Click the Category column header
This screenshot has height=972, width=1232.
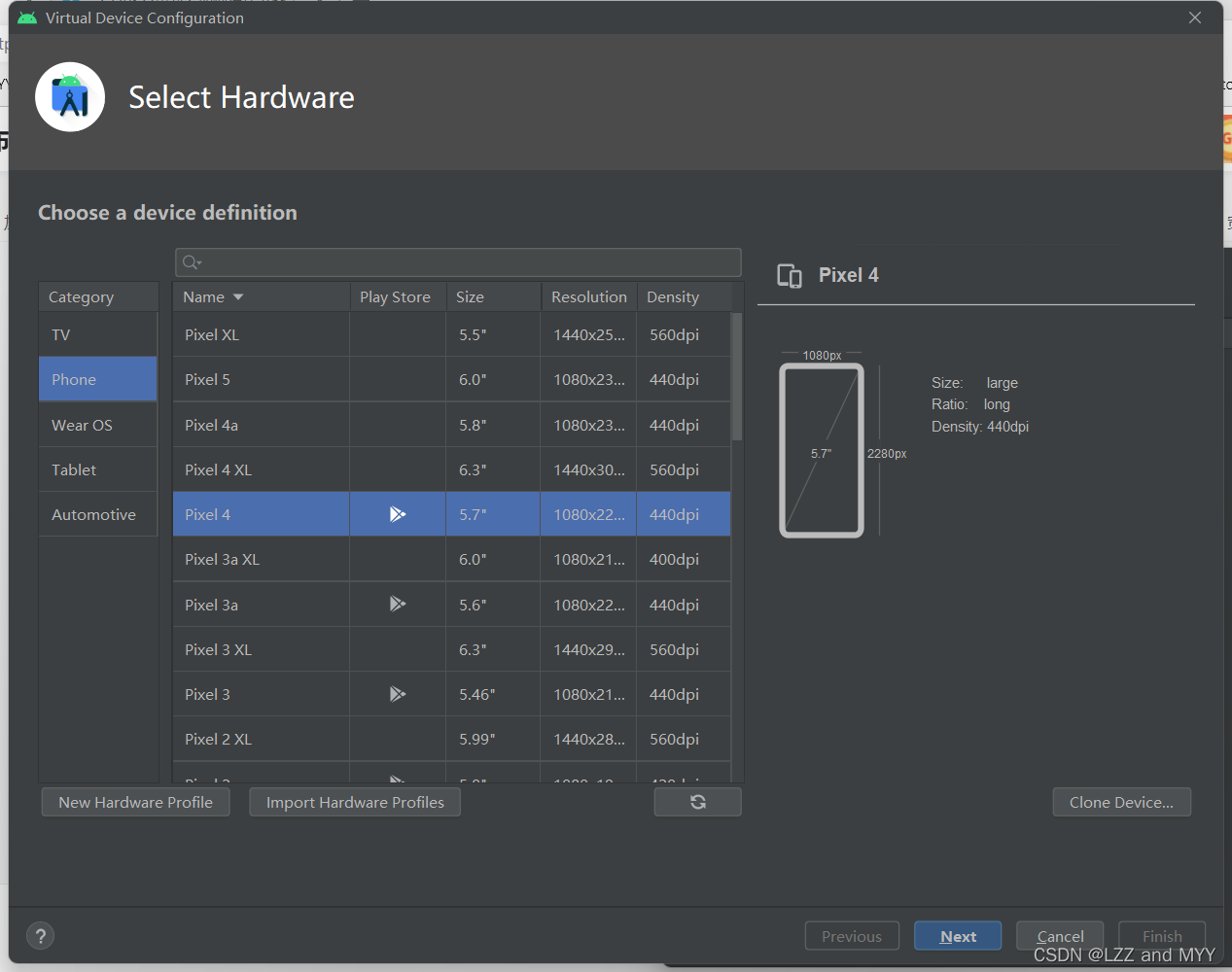coord(98,296)
